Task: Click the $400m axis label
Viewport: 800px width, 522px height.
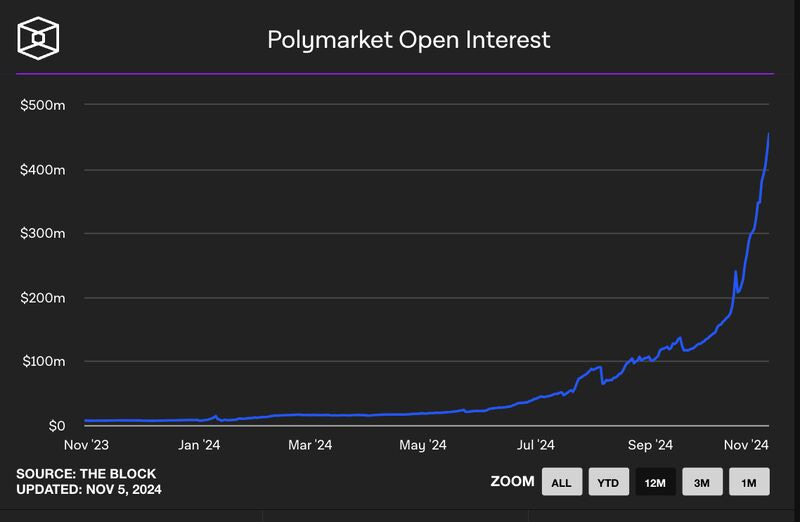Action: click(42, 170)
